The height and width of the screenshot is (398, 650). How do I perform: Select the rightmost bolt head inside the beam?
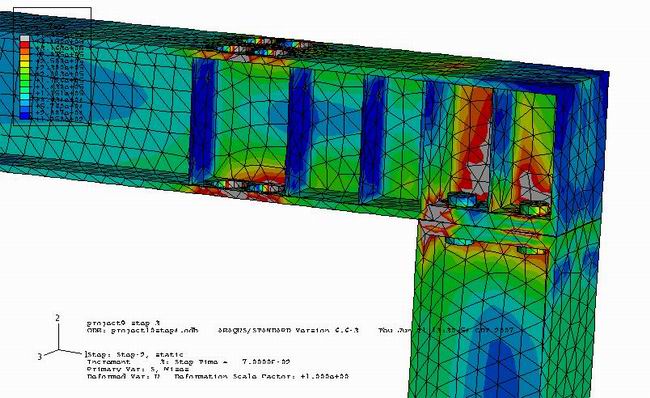(x=535, y=208)
